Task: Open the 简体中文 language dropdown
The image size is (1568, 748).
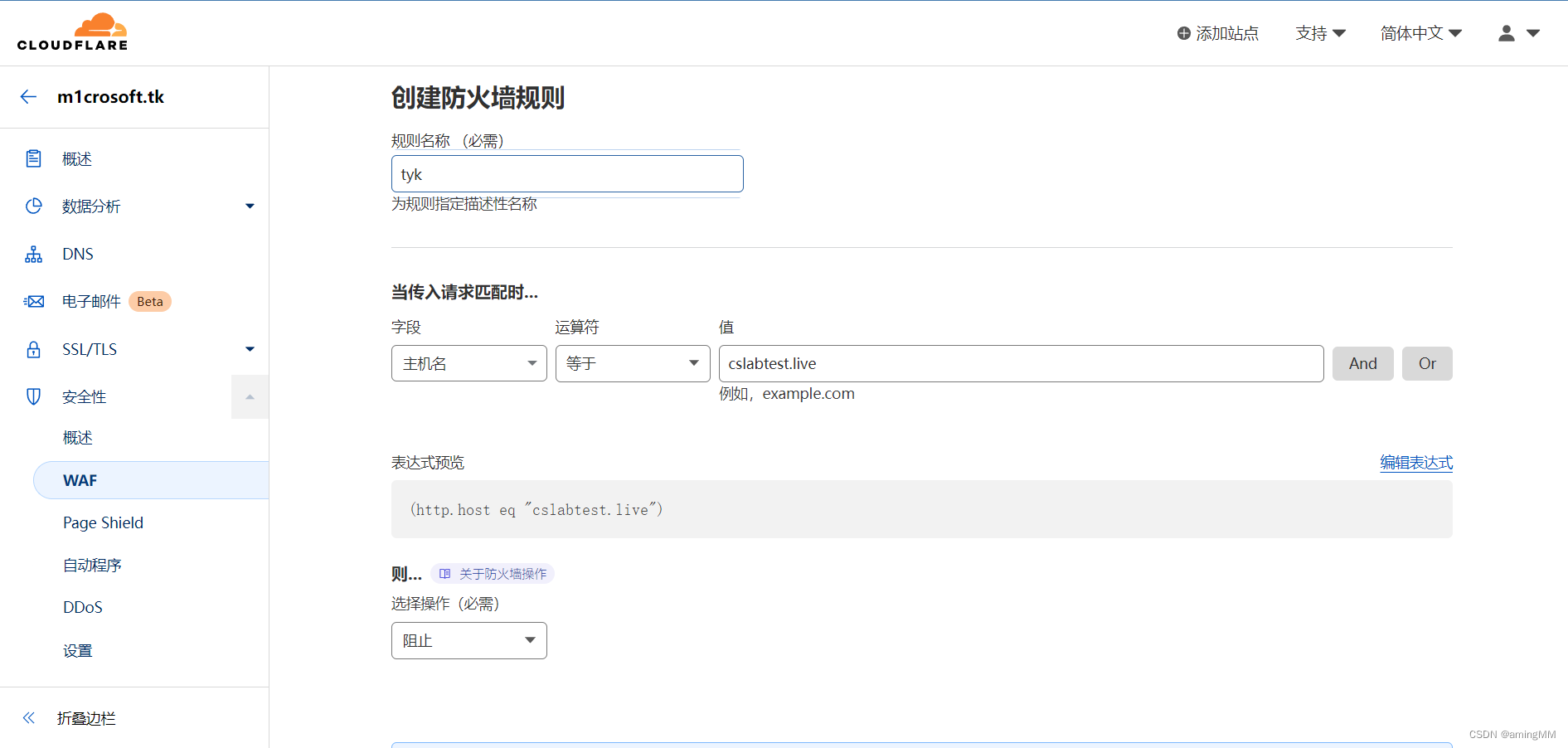Action: click(1420, 33)
